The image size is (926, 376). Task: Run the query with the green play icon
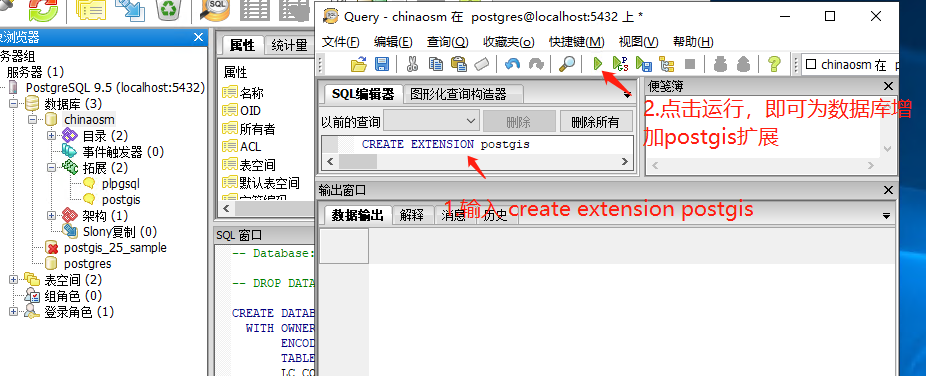[598, 64]
